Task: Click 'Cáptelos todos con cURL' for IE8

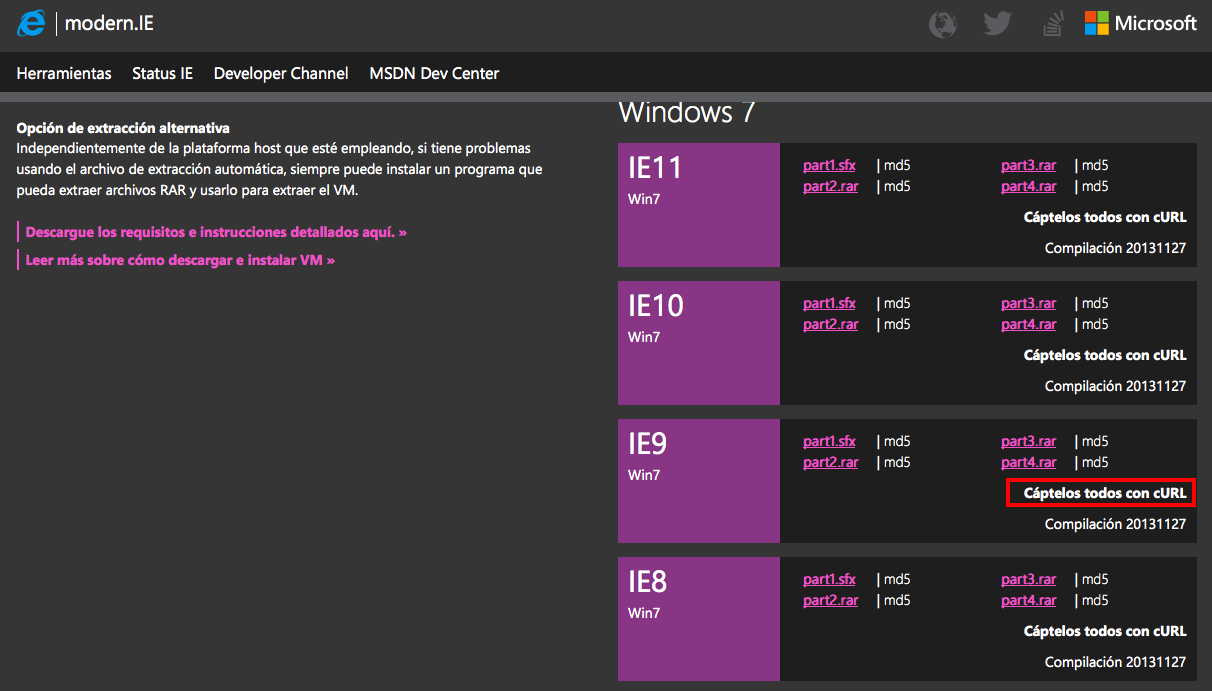Action: click(1105, 631)
